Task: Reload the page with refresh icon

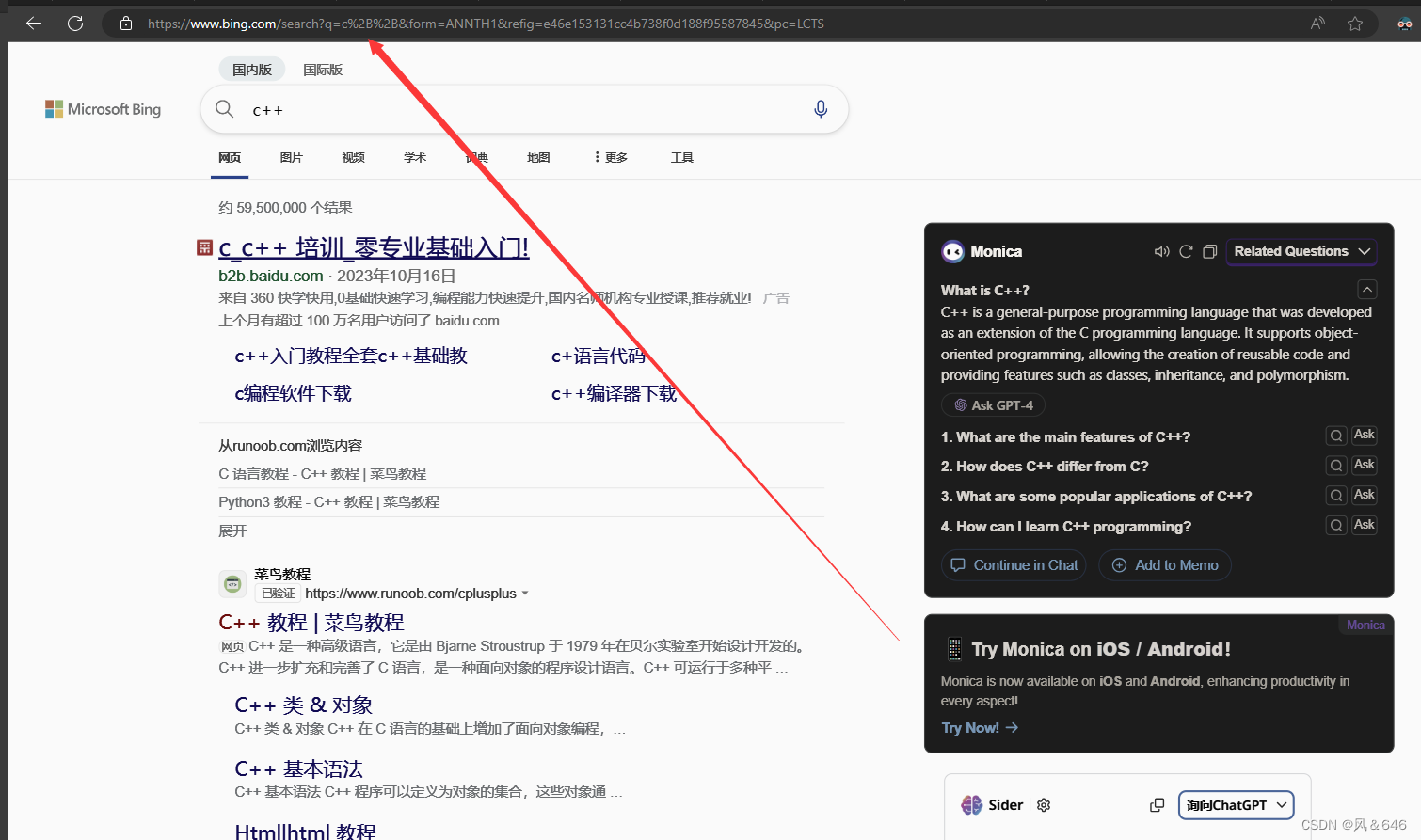Action: [75, 24]
